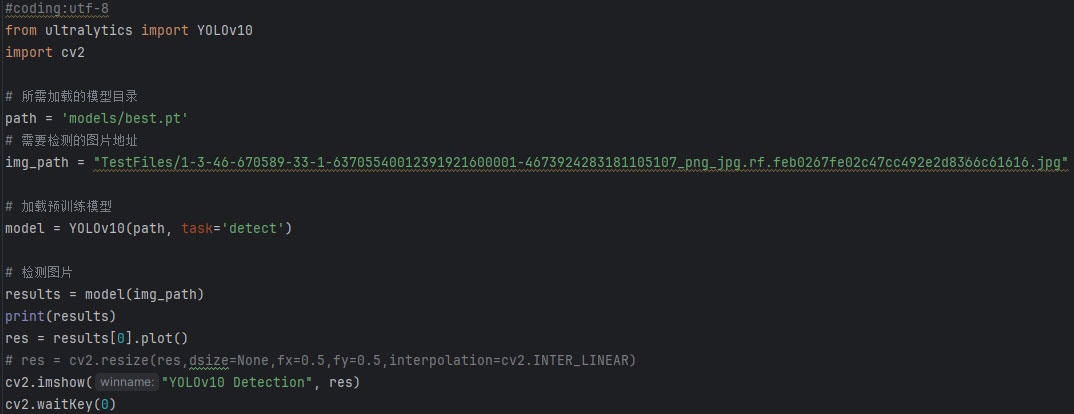The height and width of the screenshot is (414, 1074).
Task: Click the comment 加载预训练模型
Action: click(69, 206)
